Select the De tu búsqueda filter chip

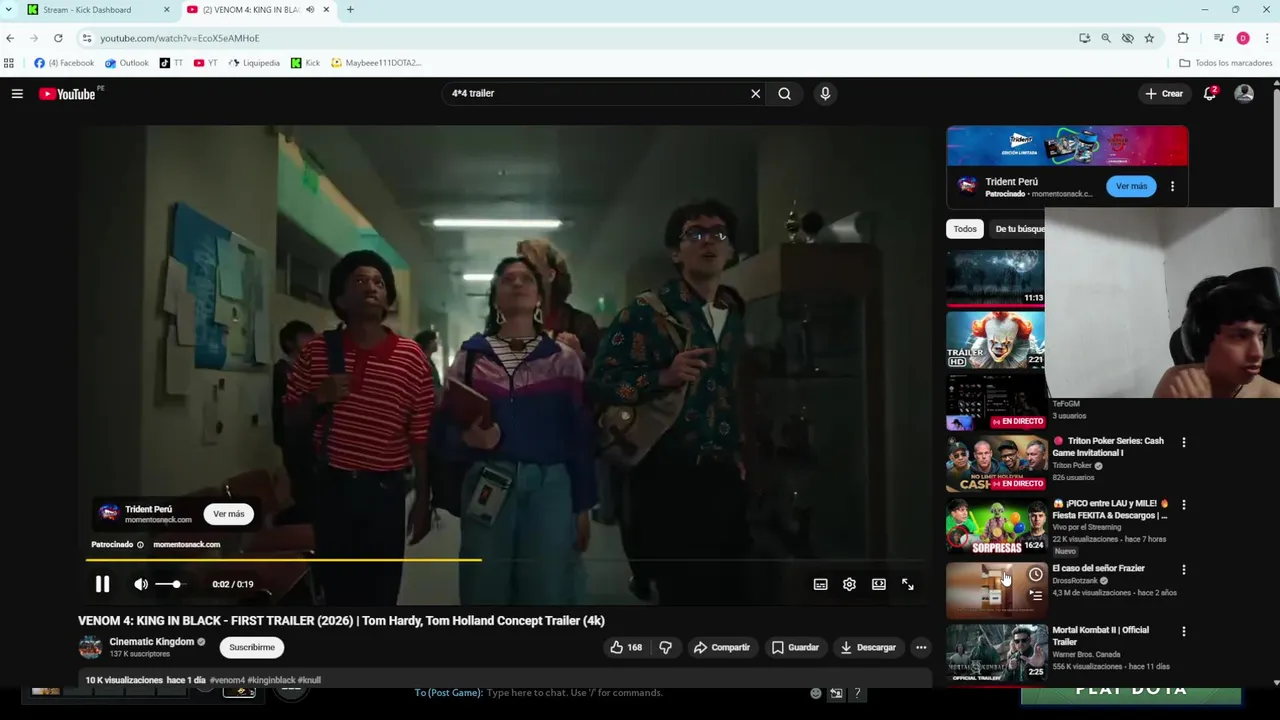(x=1018, y=229)
